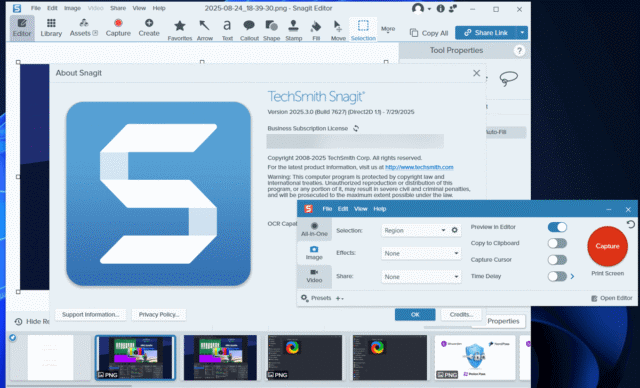The height and width of the screenshot is (388, 640).
Task: Click the Share Link button
Action: point(486,33)
